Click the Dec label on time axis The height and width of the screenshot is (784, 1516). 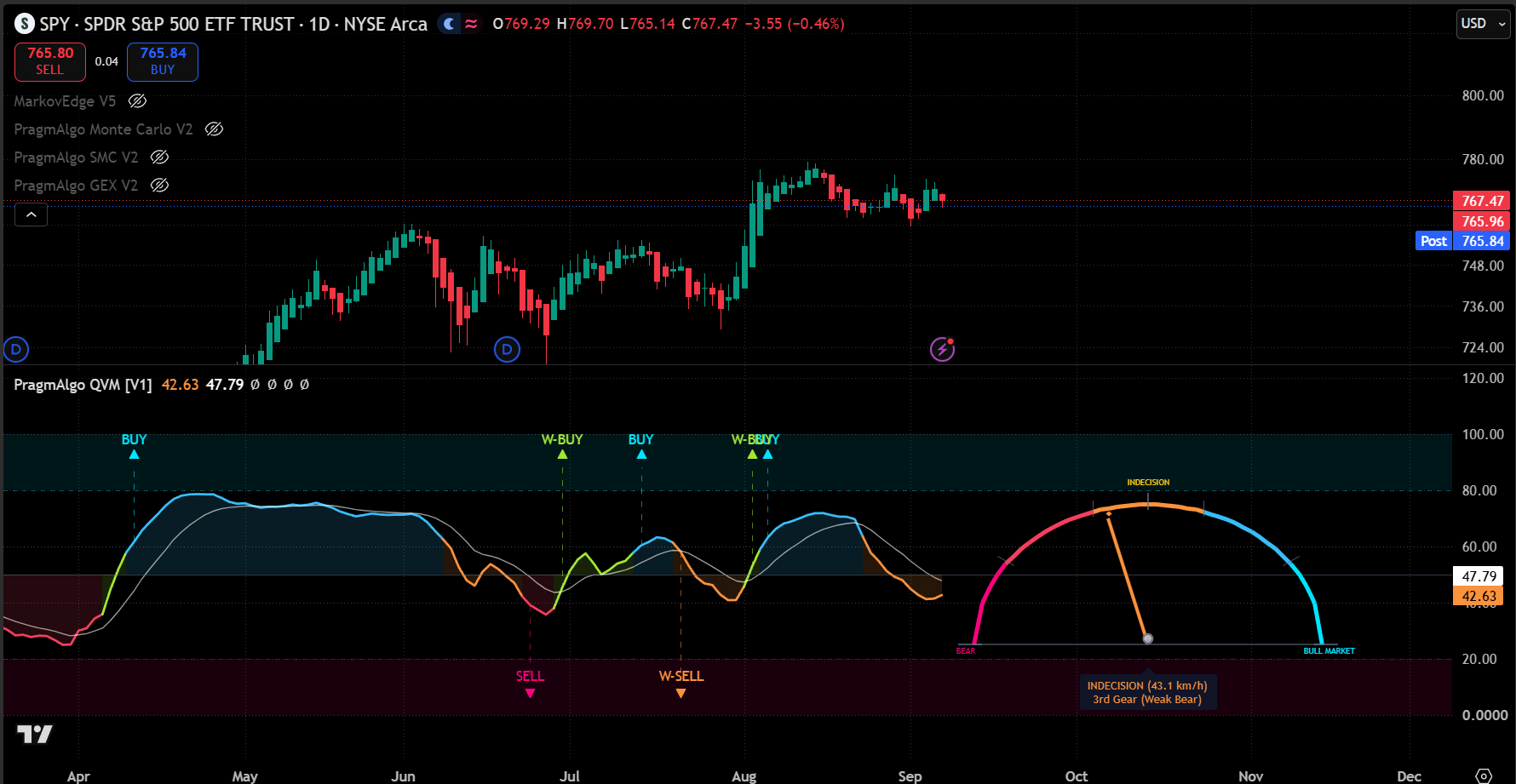coord(1409,775)
